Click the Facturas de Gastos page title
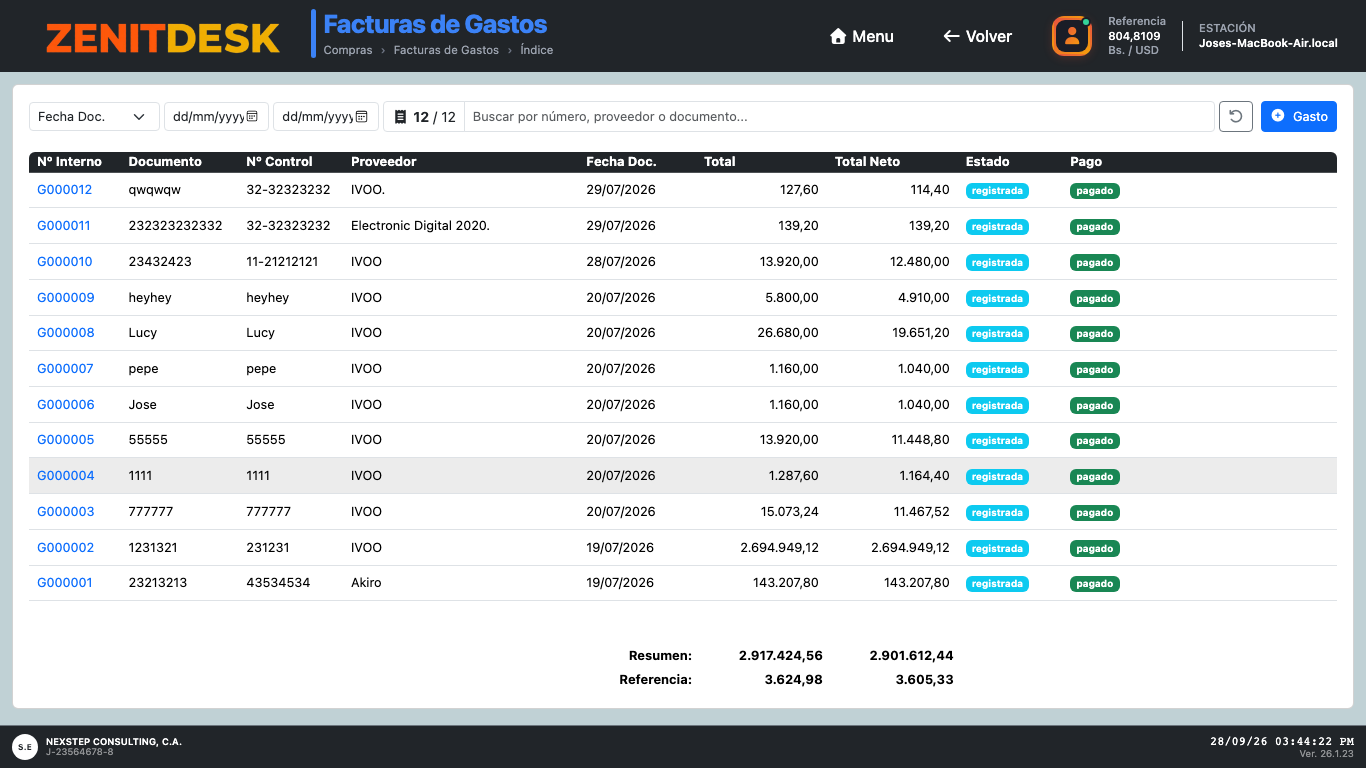Screen dimensions: 1366x768 pos(435,25)
